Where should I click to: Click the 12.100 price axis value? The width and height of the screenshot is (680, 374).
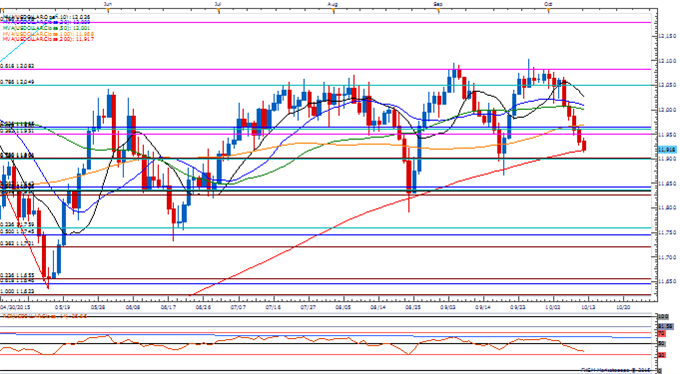click(x=668, y=61)
